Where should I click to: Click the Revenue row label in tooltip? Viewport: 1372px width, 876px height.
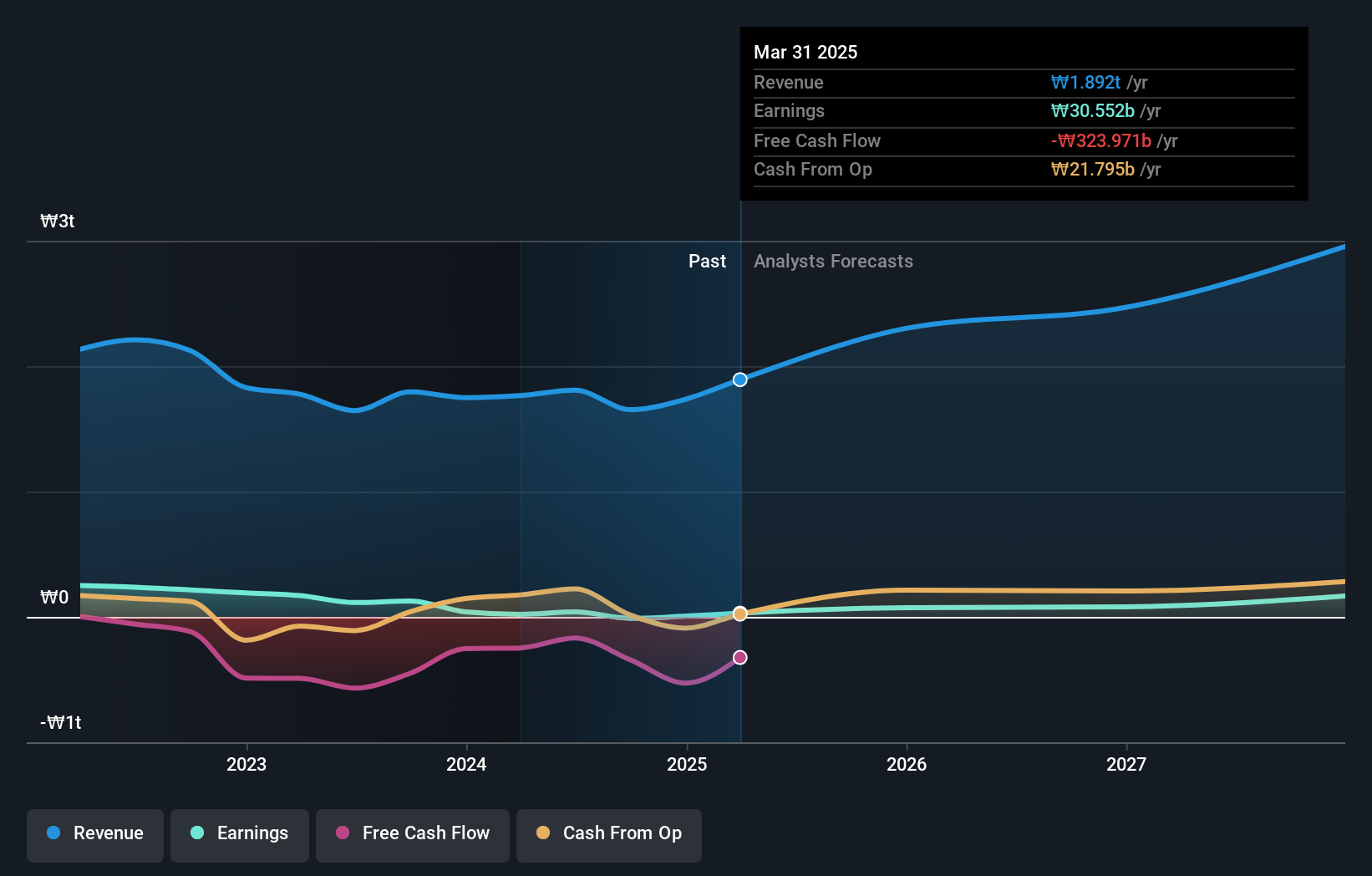789,82
